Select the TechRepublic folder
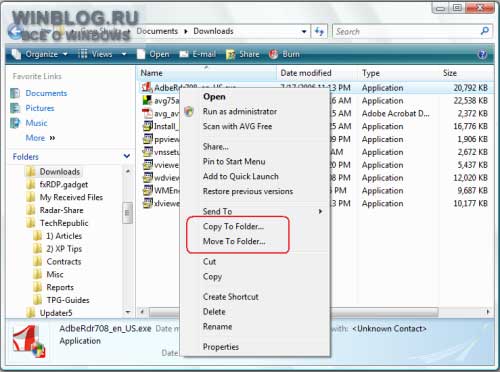This screenshot has width=500, height=372. [x=64, y=223]
